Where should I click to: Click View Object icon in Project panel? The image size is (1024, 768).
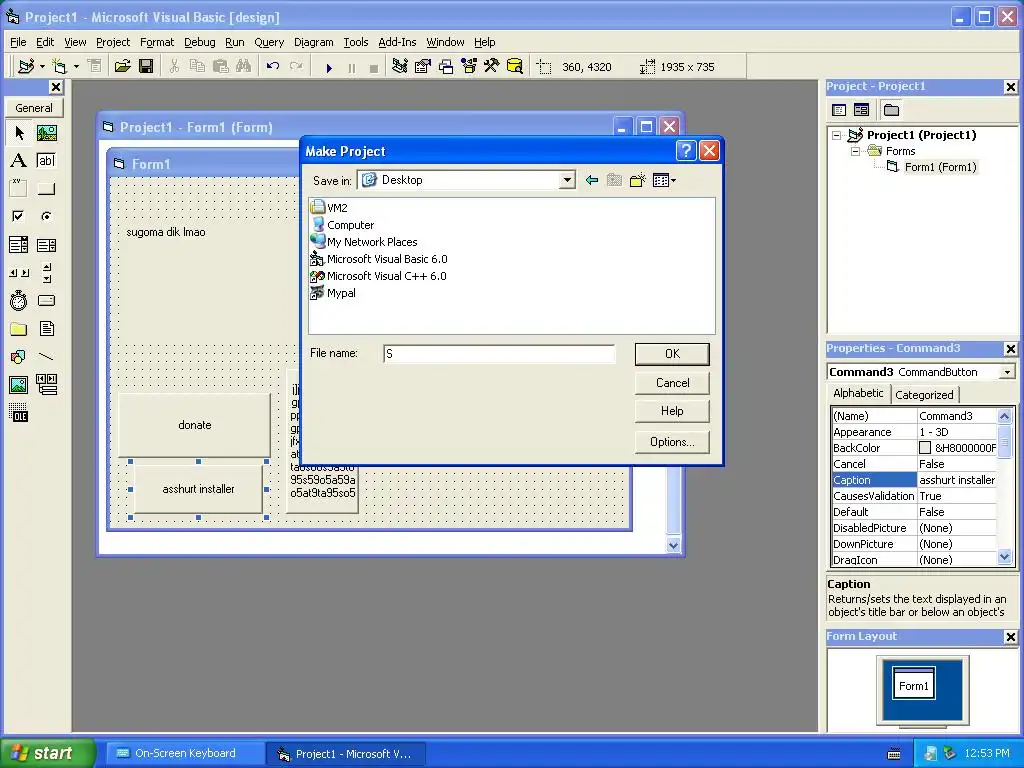(861, 110)
